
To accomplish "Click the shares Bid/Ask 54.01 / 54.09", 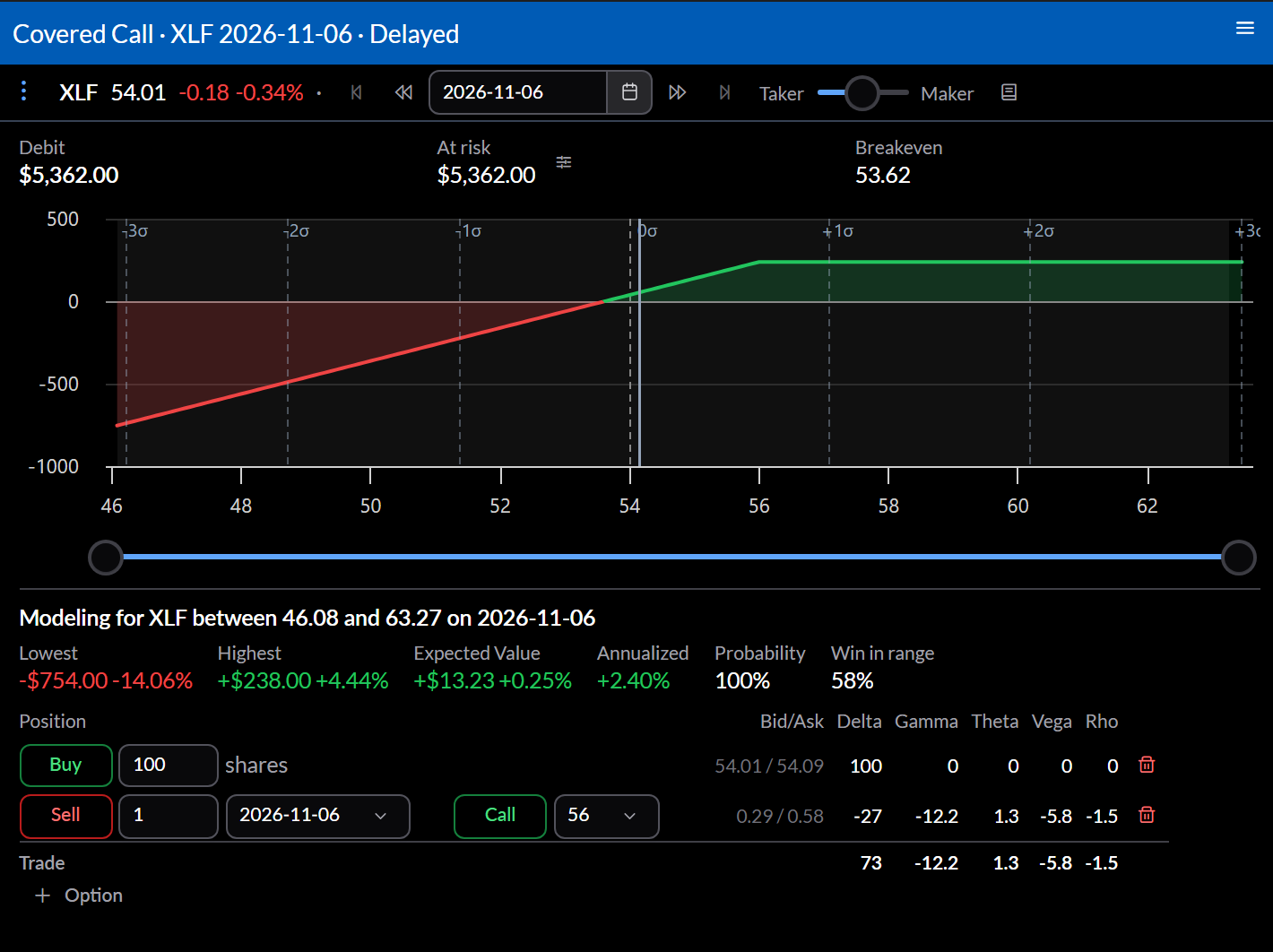I will 769,766.
